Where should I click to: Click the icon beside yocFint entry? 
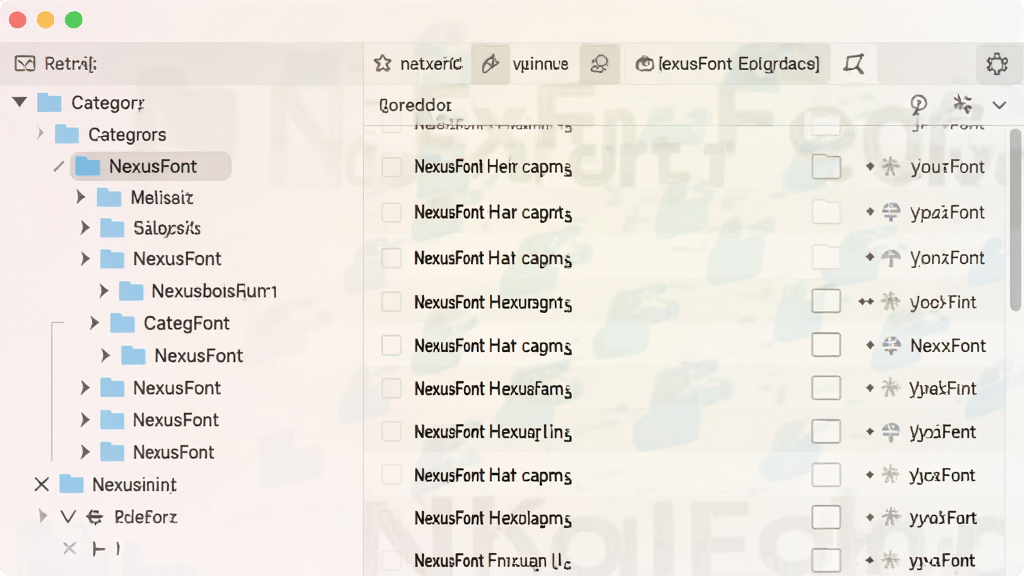click(x=890, y=302)
